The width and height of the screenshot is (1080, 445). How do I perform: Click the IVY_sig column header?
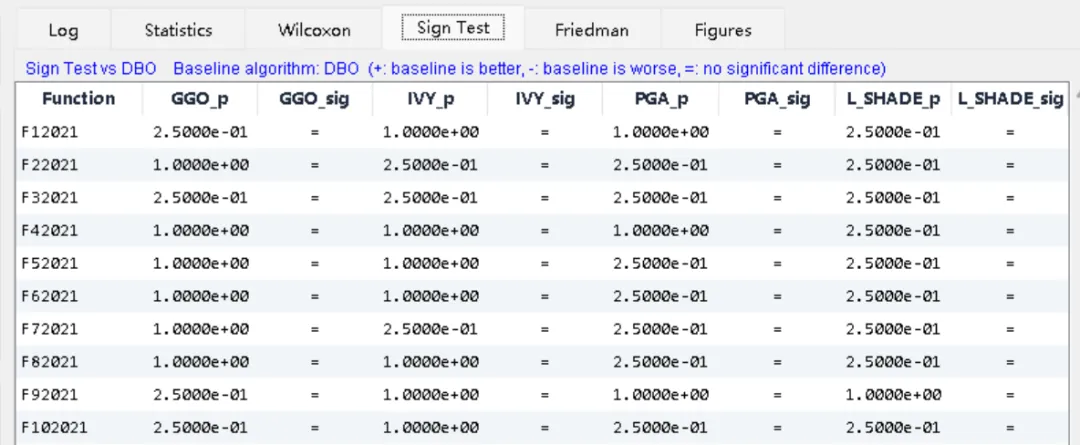[545, 99]
